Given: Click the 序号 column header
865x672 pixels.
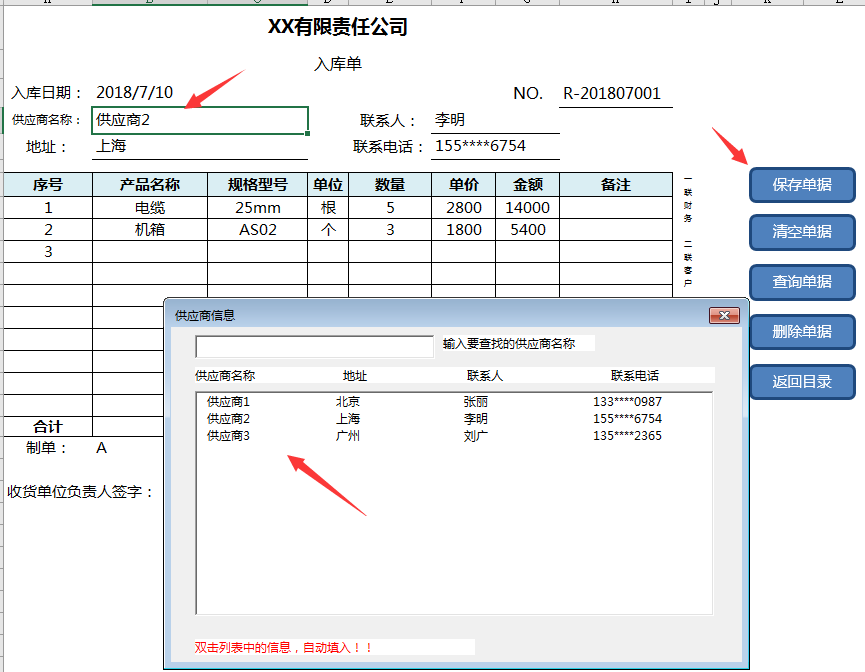Looking at the screenshot, I should (x=48, y=185).
